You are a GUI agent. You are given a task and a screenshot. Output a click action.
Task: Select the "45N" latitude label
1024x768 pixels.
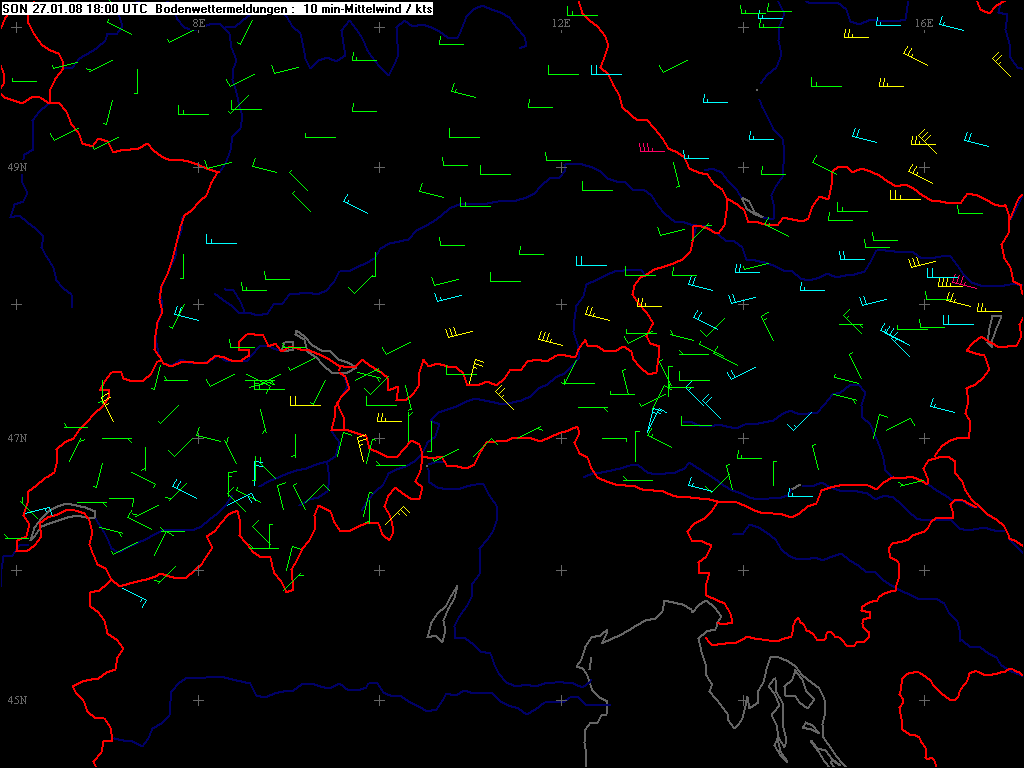[17, 700]
